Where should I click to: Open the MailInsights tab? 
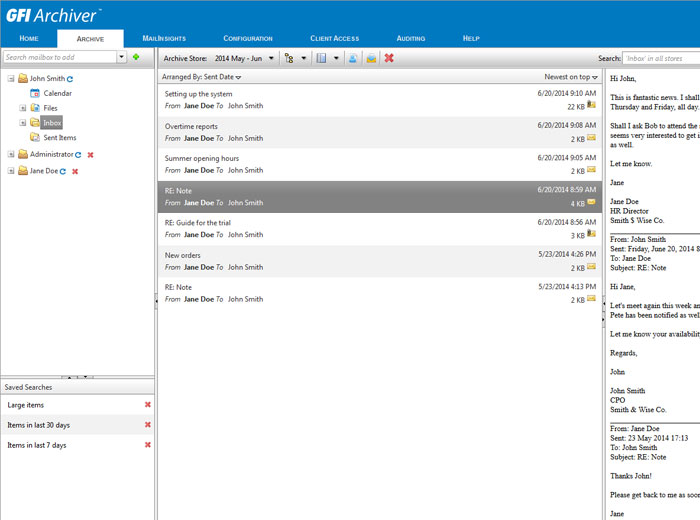(x=164, y=38)
